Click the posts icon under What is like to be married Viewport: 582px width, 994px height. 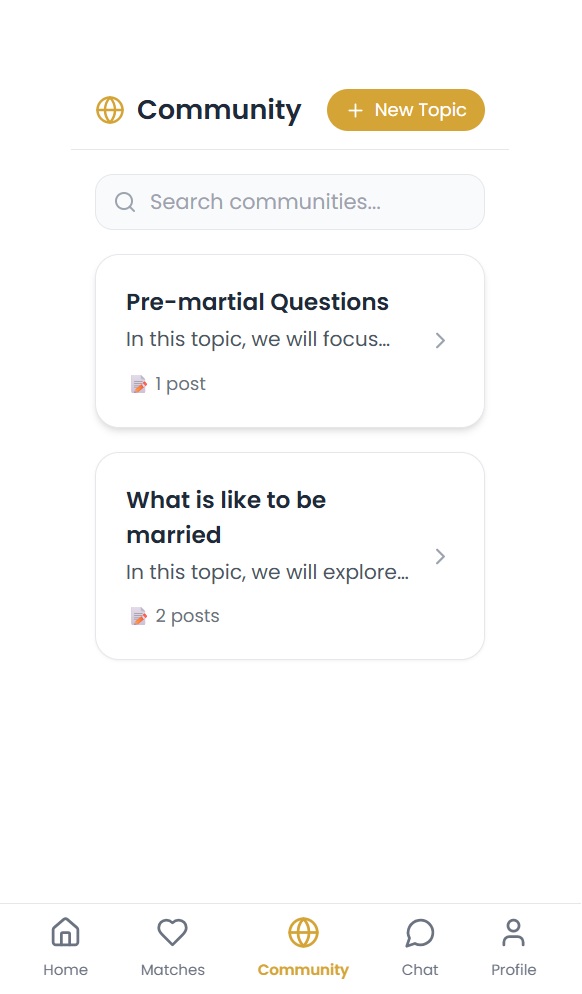[x=138, y=615]
